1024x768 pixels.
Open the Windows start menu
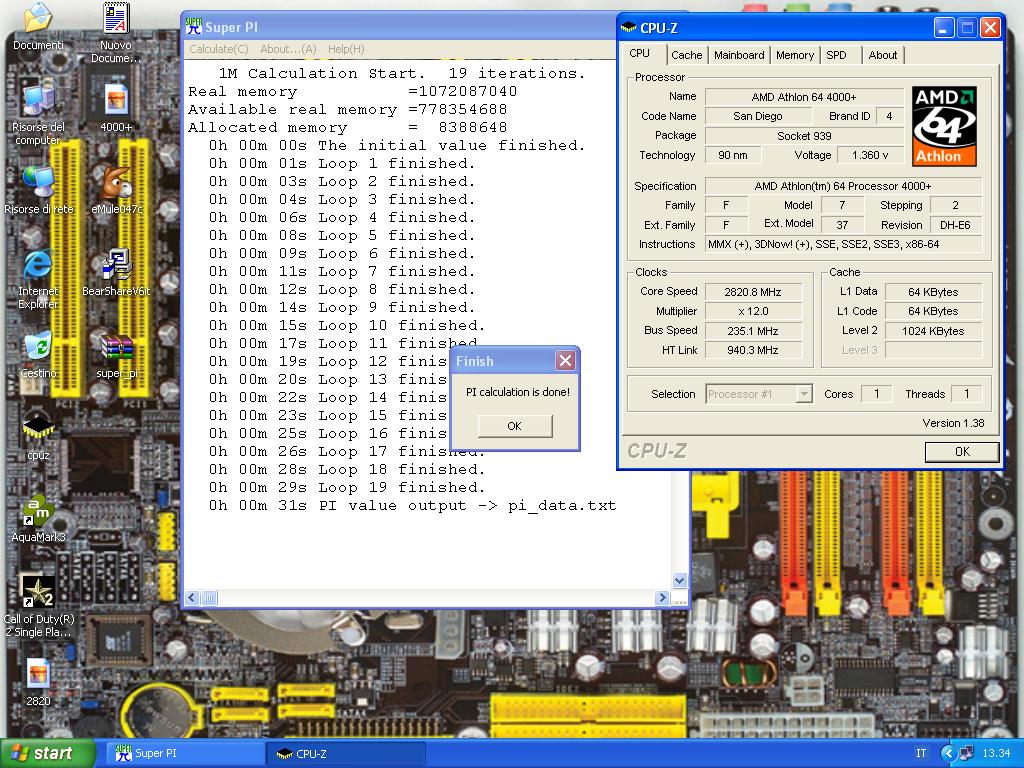coord(46,753)
